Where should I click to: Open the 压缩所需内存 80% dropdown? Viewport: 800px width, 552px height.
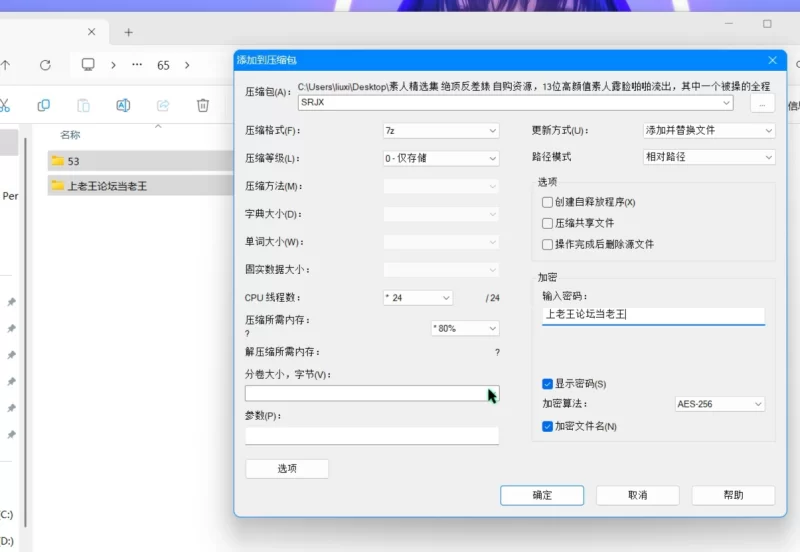(x=465, y=328)
